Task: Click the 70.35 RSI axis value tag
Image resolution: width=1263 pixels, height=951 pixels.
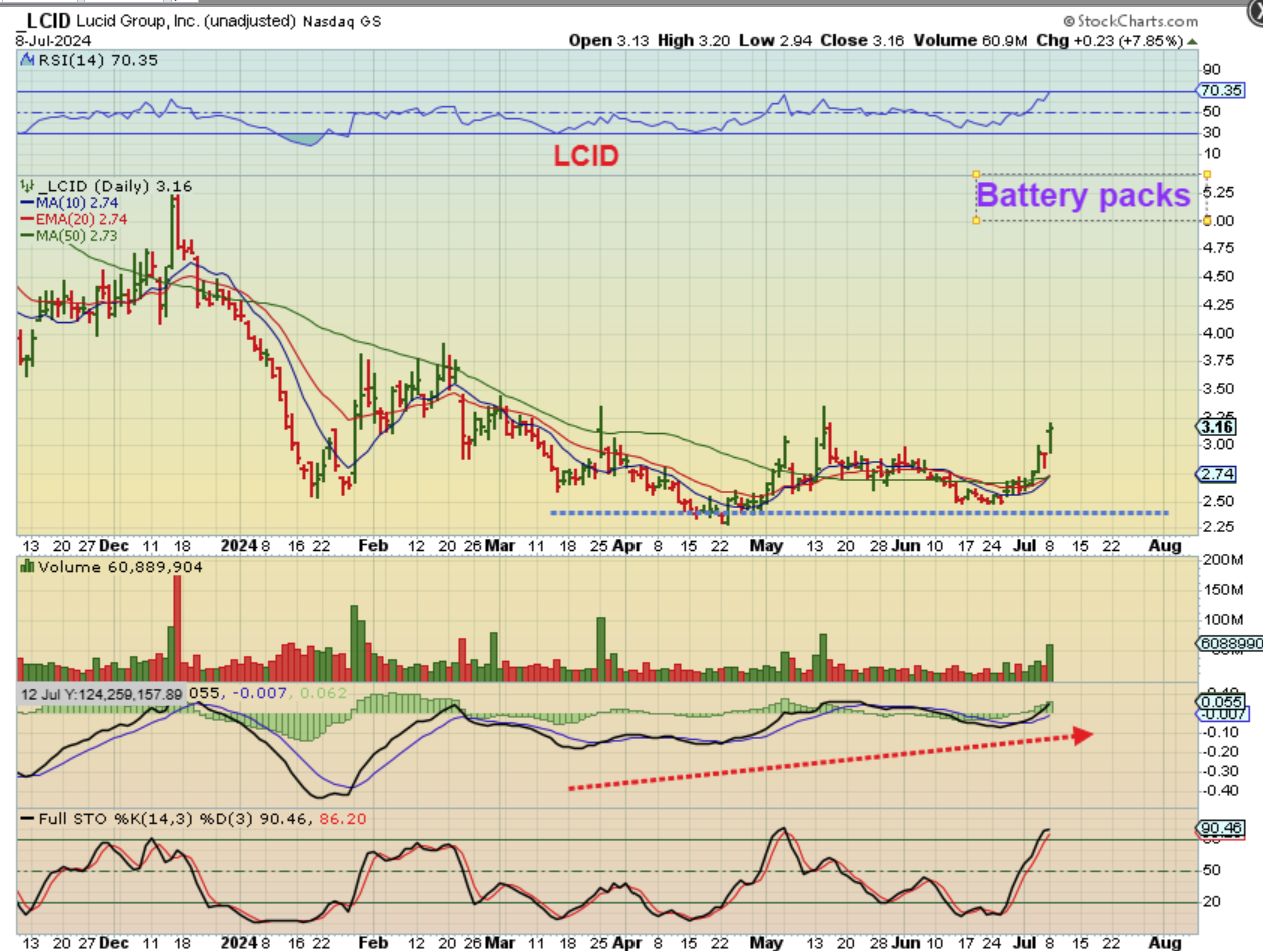Action: pos(1221,90)
